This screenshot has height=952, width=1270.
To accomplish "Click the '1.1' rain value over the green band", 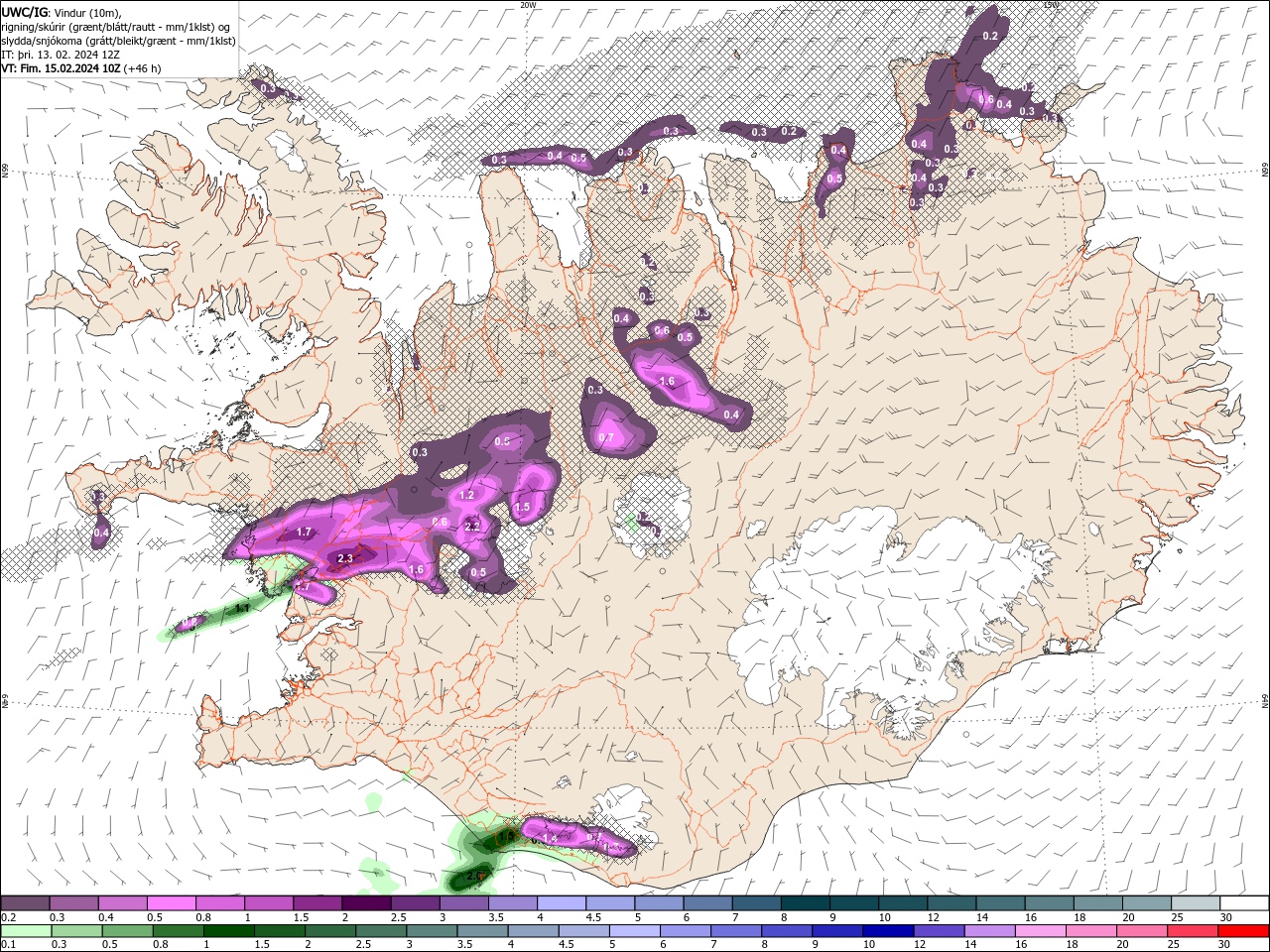I will click(241, 608).
